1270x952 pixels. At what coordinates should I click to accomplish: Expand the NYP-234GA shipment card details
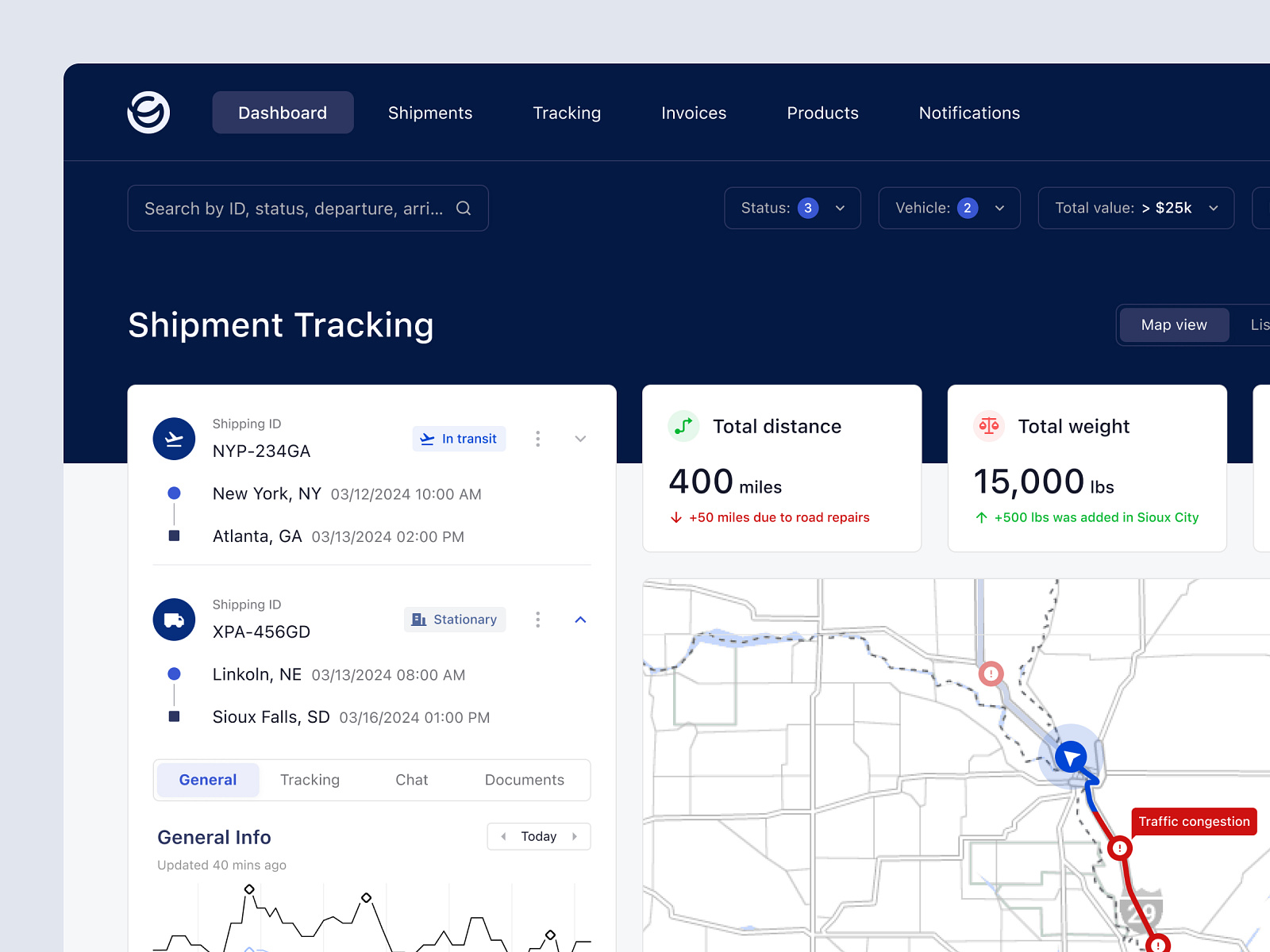point(580,439)
